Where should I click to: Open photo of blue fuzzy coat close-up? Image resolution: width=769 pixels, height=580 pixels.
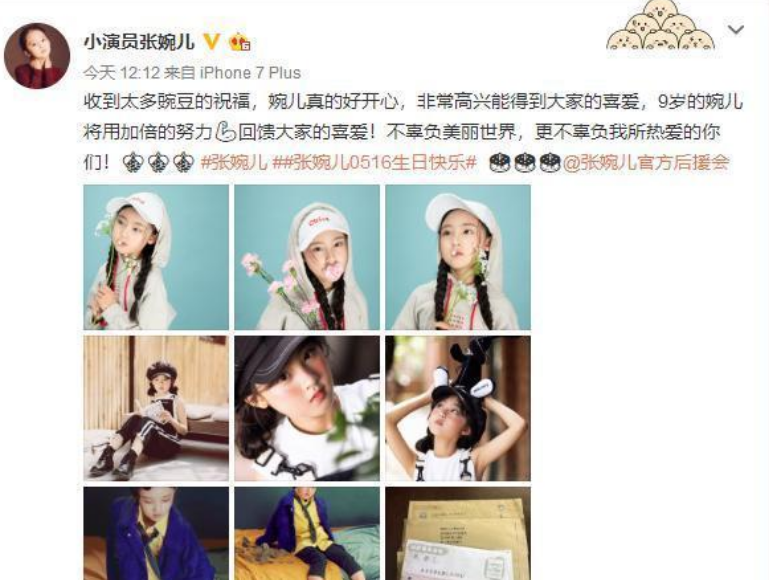156,533
